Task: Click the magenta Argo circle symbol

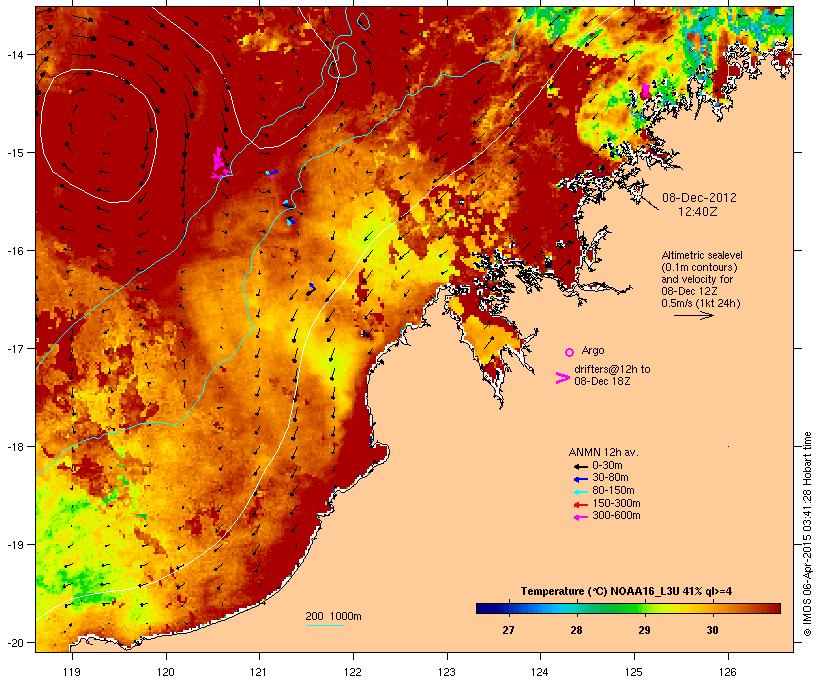Action: [x=570, y=352]
